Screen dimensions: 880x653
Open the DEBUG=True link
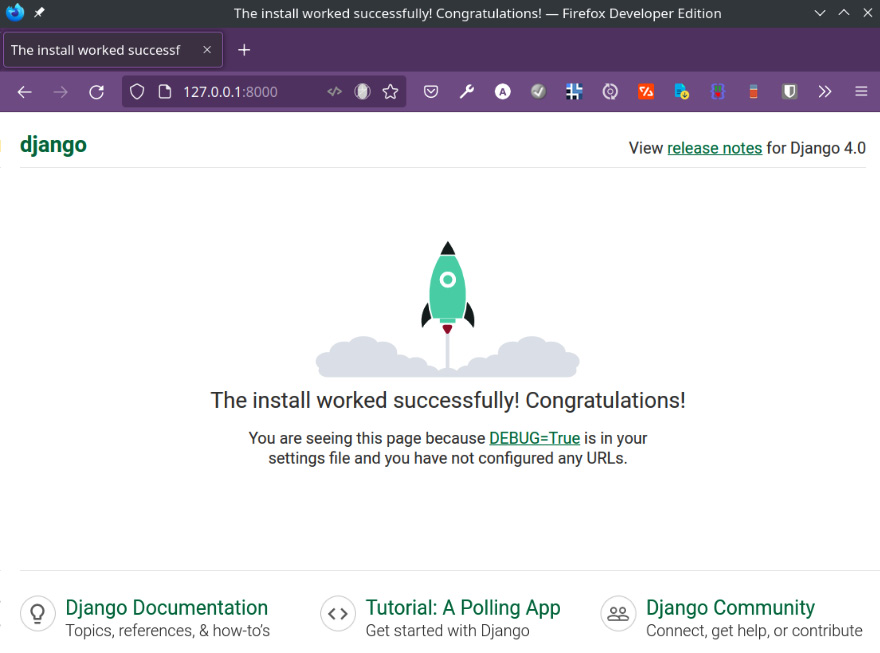pyautogui.click(x=534, y=438)
